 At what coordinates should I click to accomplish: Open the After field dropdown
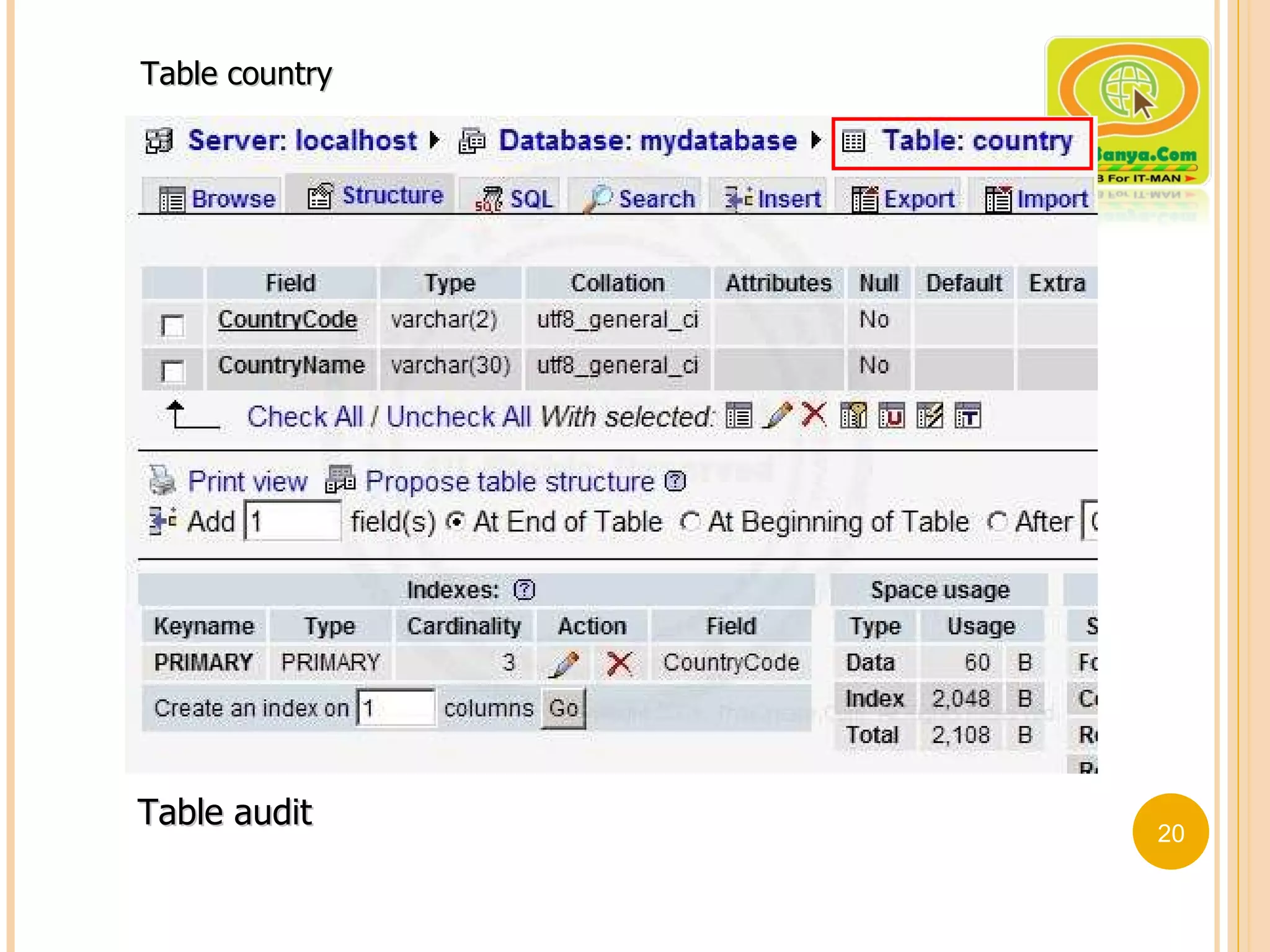coord(1090,521)
